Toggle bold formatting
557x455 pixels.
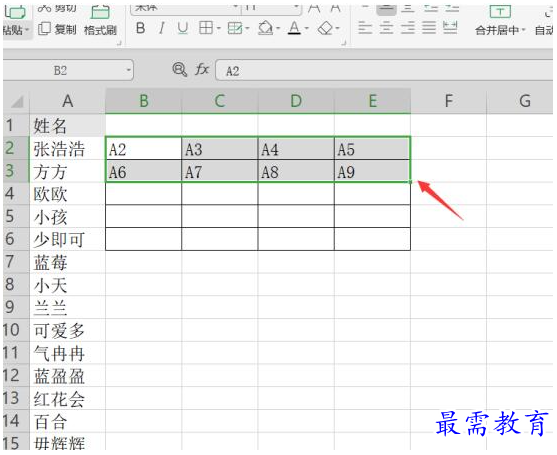coord(141,28)
